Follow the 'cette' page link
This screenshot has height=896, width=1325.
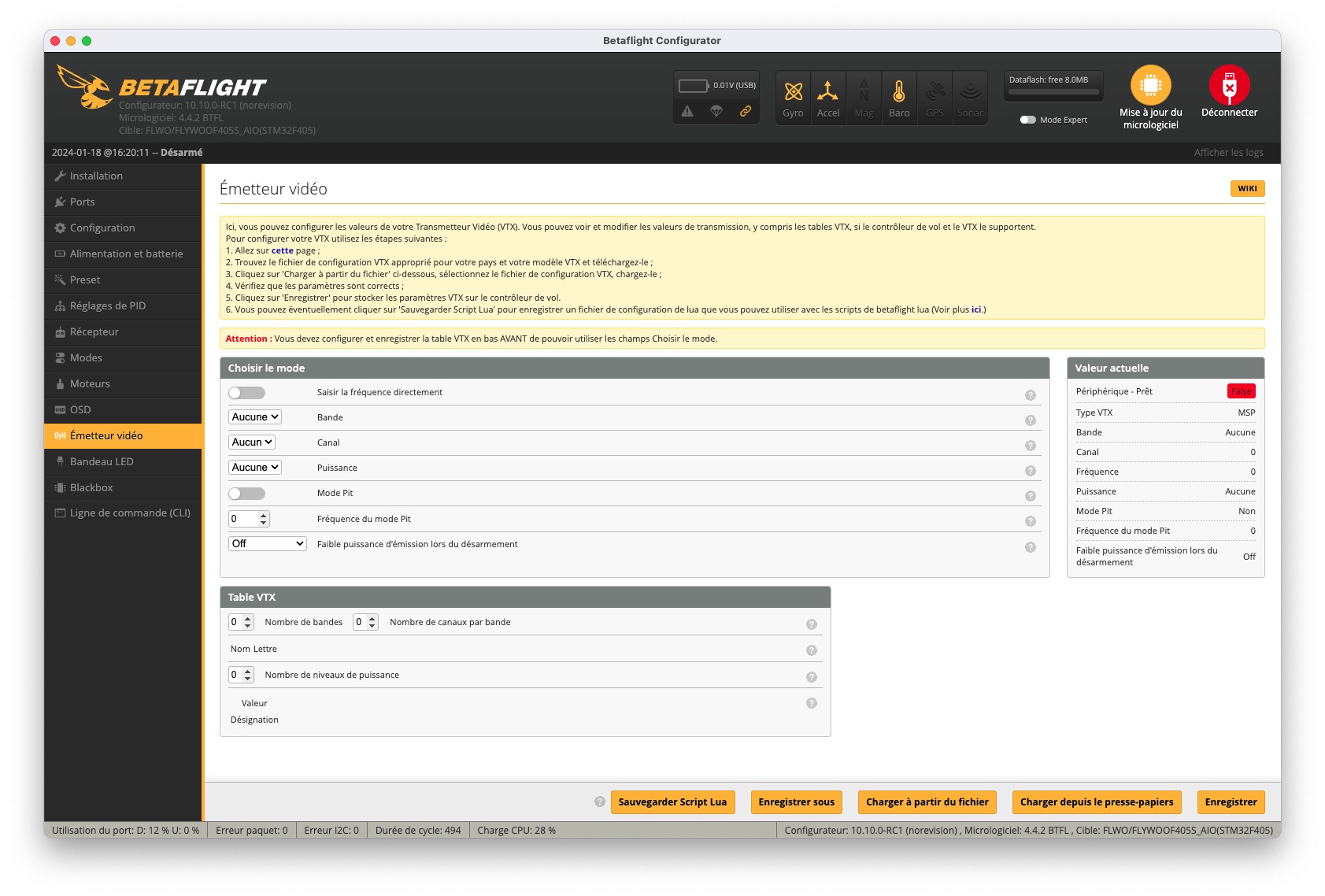point(282,250)
